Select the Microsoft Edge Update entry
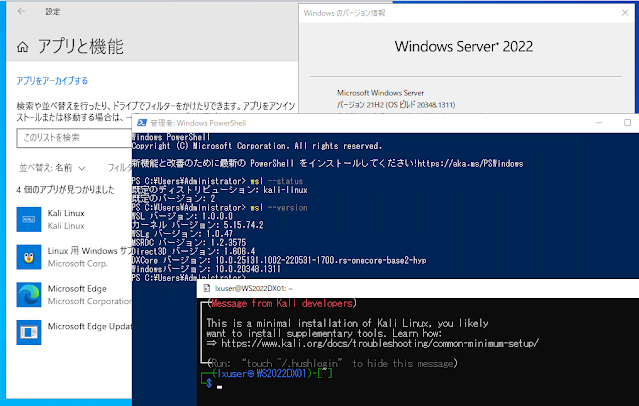The width and height of the screenshot is (639, 406). [90, 327]
